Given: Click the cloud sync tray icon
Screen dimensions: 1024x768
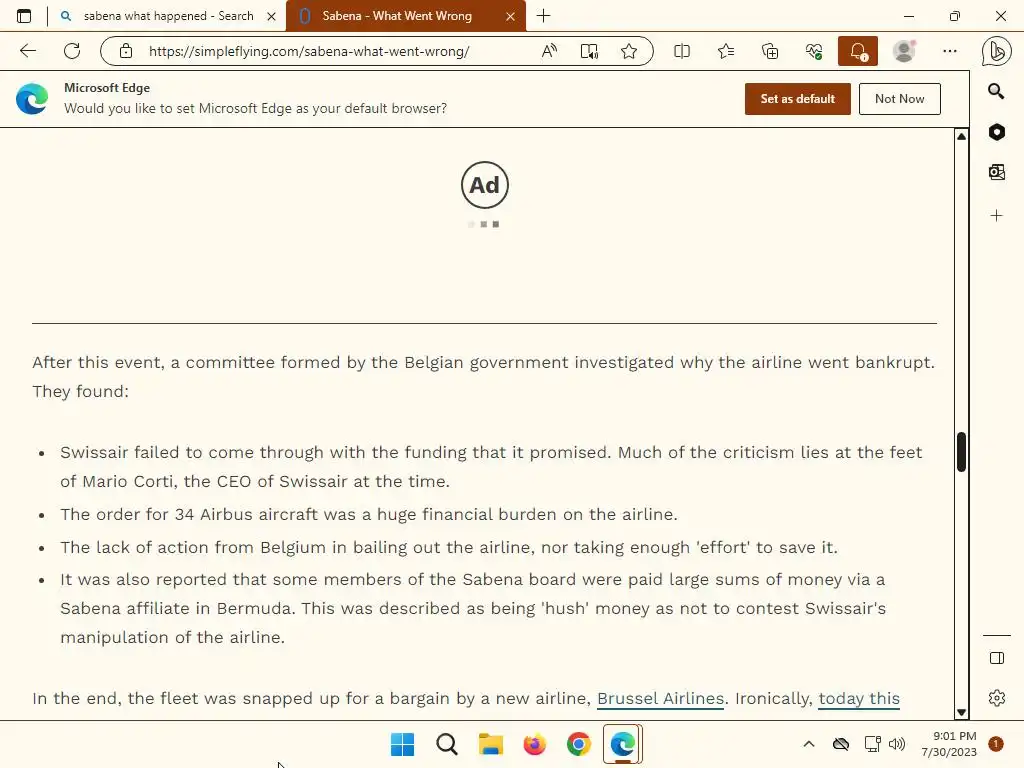Looking at the screenshot, I should (841, 744).
